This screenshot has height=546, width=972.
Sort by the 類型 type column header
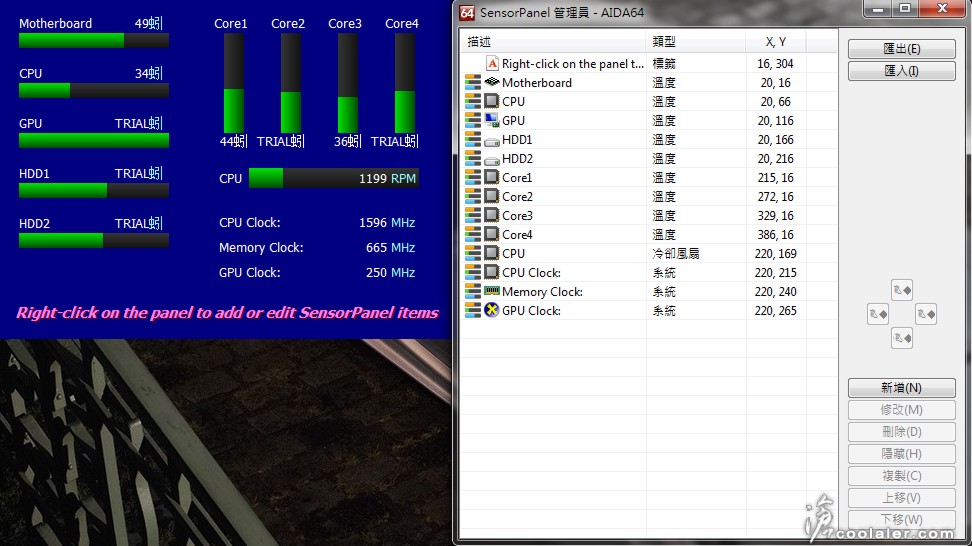pos(696,42)
